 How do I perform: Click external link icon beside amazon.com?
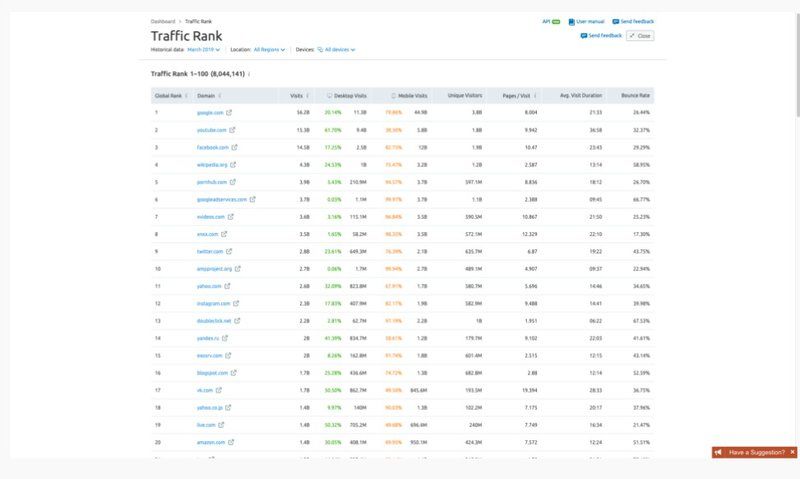click(x=231, y=442)
